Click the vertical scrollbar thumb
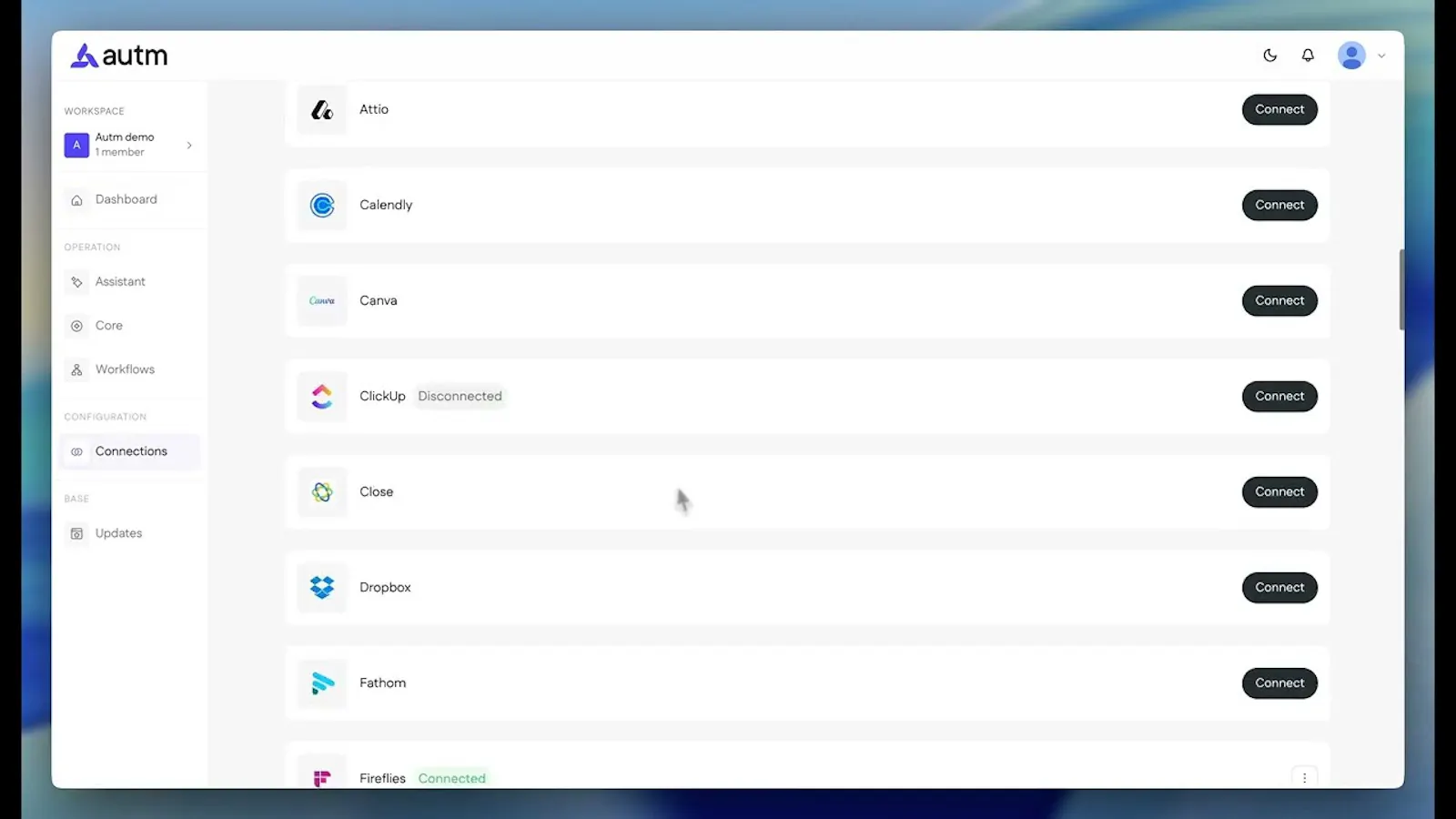The height and width of the screenshot is (819, 1456). coord(1401,289)
